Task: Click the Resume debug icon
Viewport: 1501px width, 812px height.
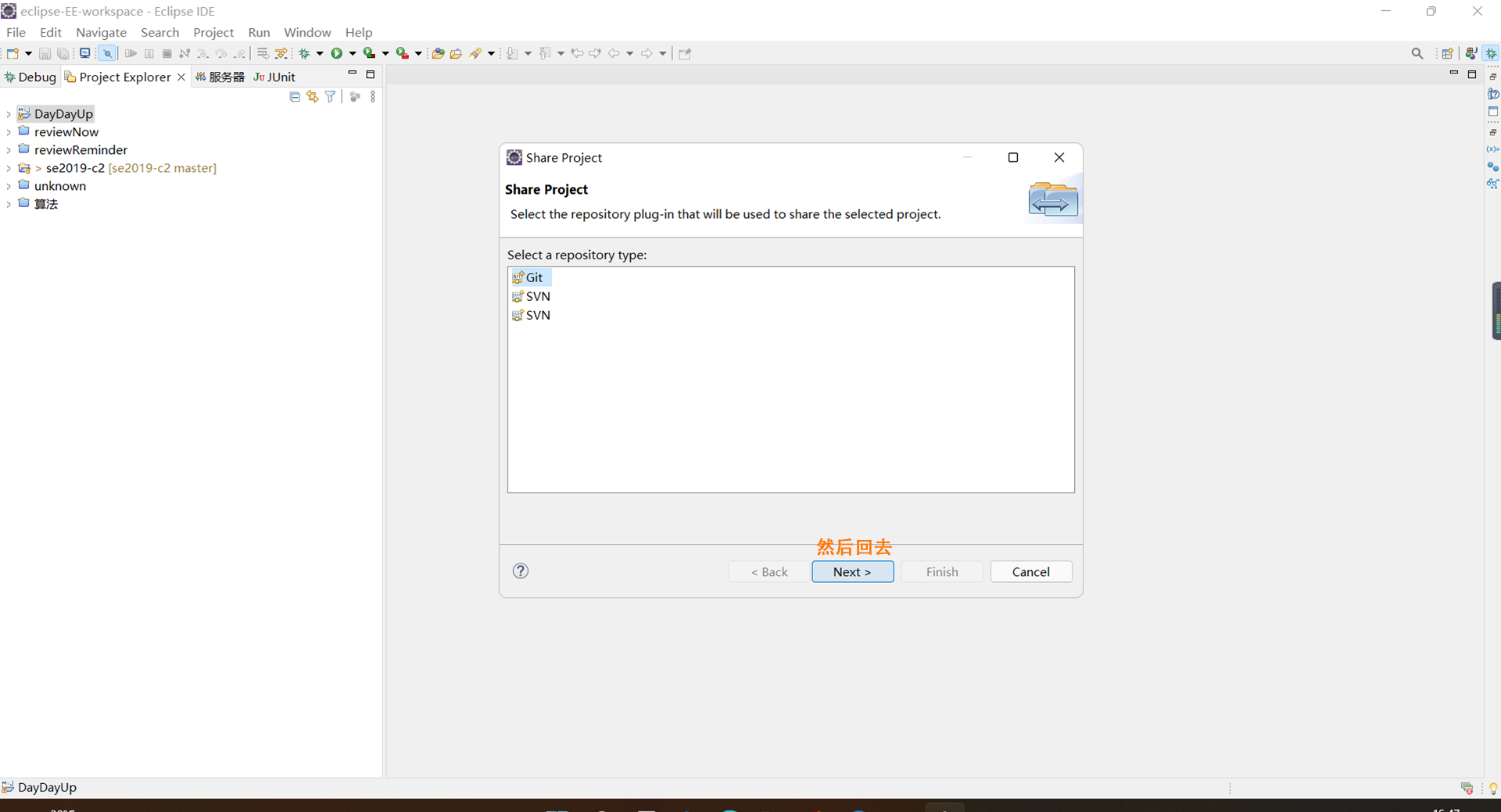Action: pyautogui.click(x=131, y=53)
